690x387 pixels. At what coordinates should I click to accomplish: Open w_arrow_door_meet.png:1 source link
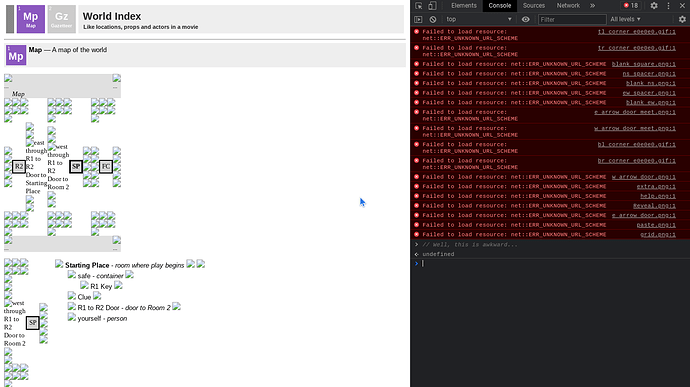(x=635, y=129)
